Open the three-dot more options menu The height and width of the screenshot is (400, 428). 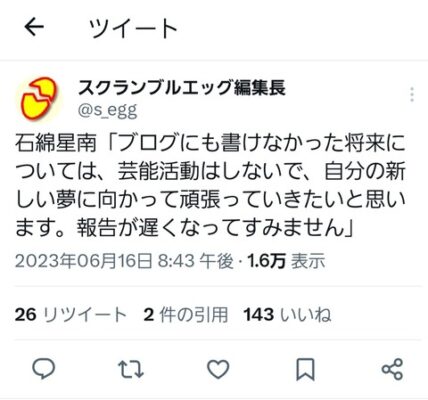[412, 94]
